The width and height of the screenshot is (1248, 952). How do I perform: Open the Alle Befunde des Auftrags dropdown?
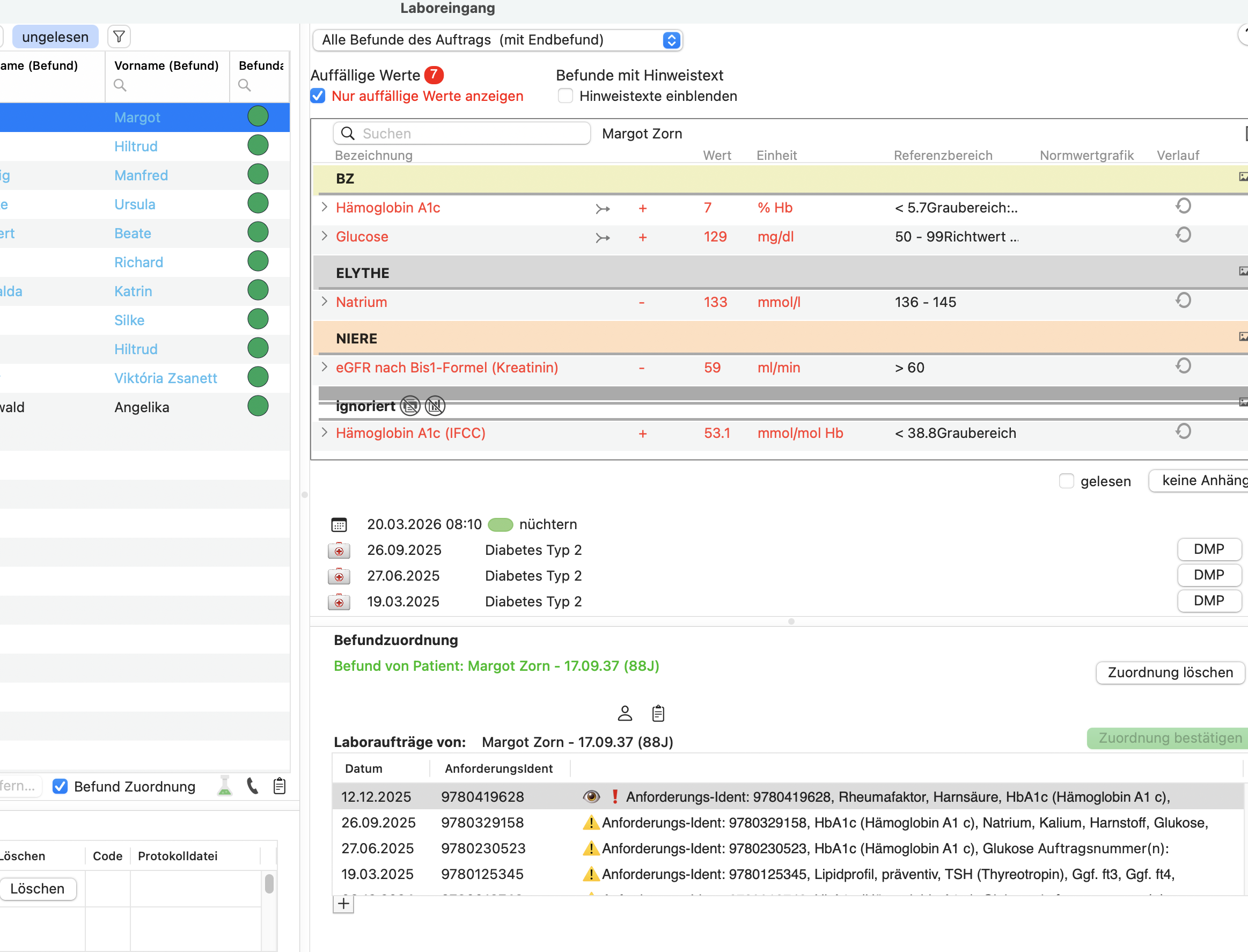pos(497,40)
